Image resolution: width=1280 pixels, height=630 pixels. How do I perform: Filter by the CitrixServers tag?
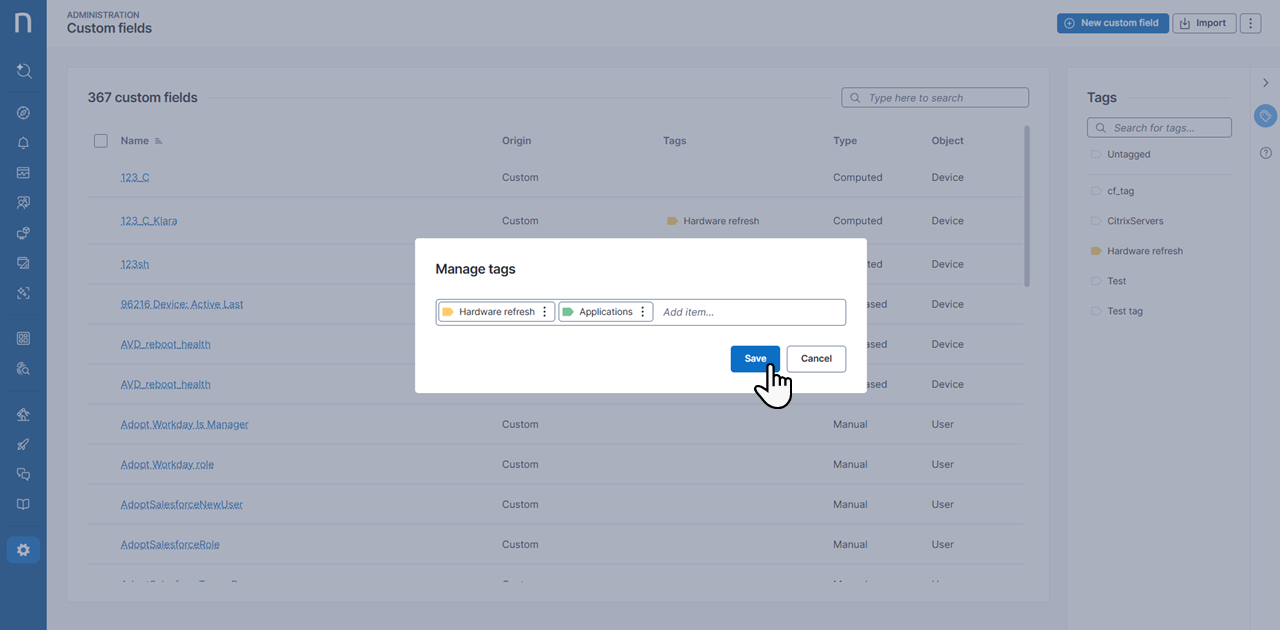1135,221
